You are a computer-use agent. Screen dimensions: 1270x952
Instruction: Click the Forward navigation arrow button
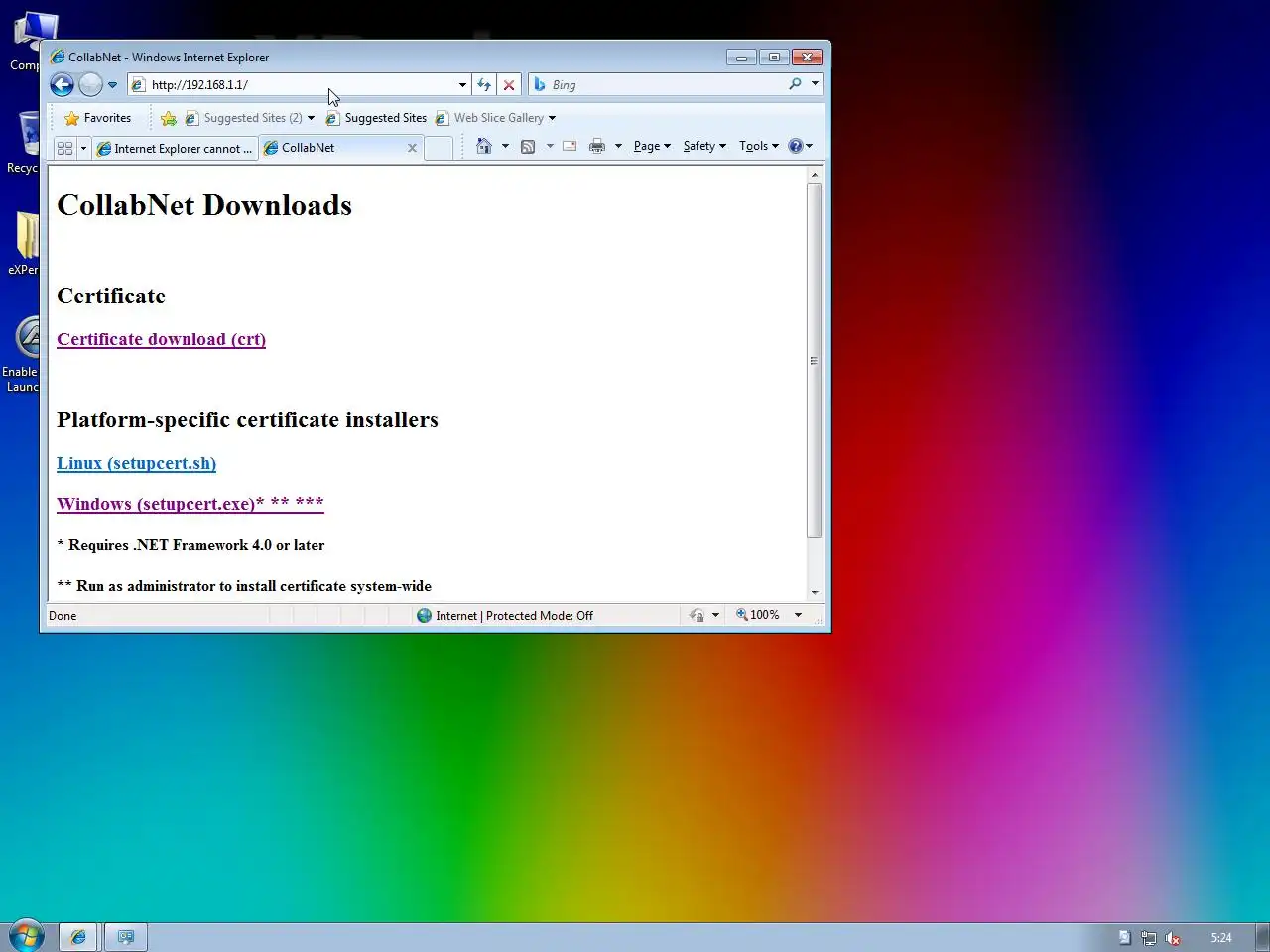coord(90,85)
